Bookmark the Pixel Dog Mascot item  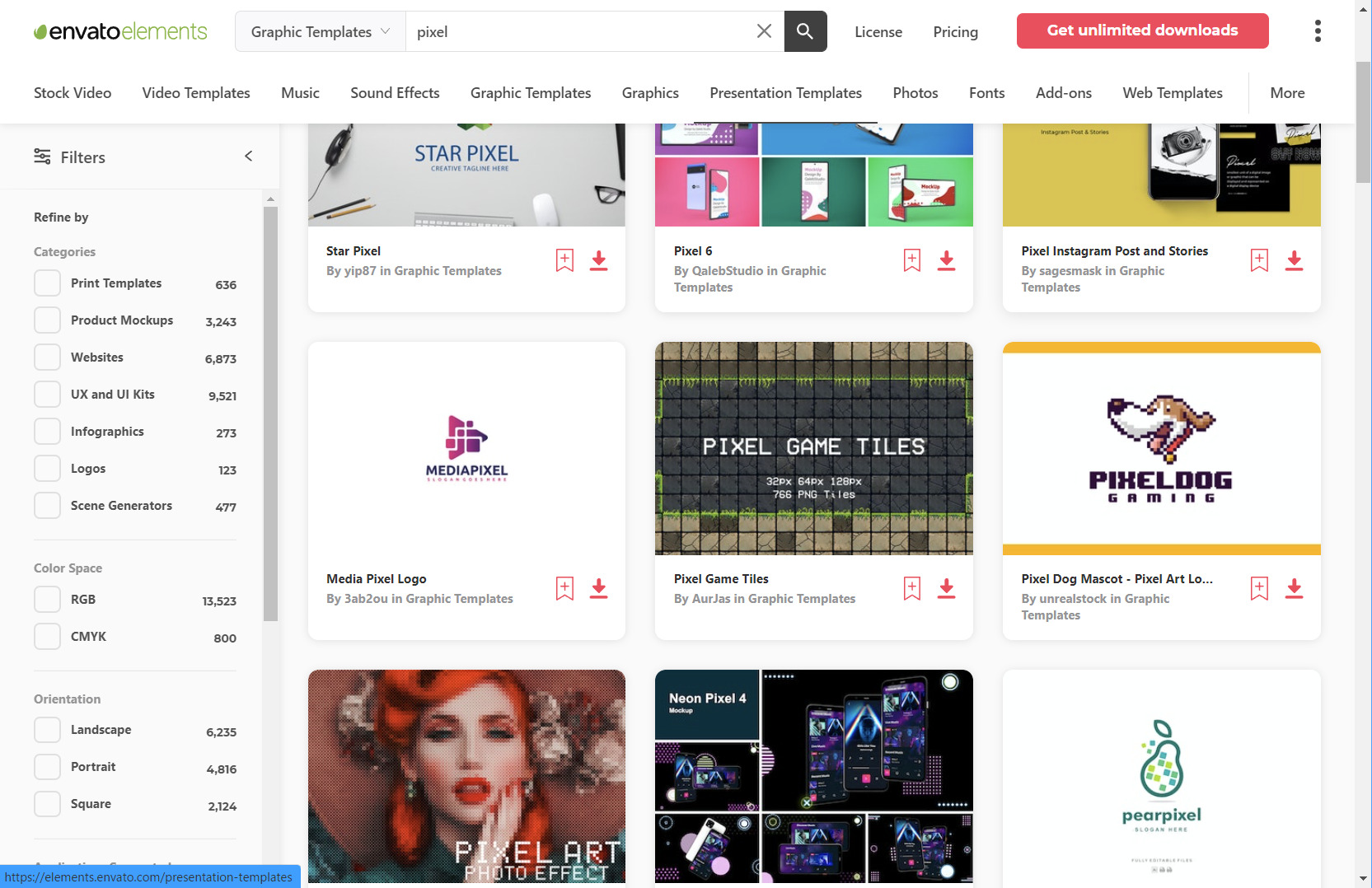(1259, 588)
